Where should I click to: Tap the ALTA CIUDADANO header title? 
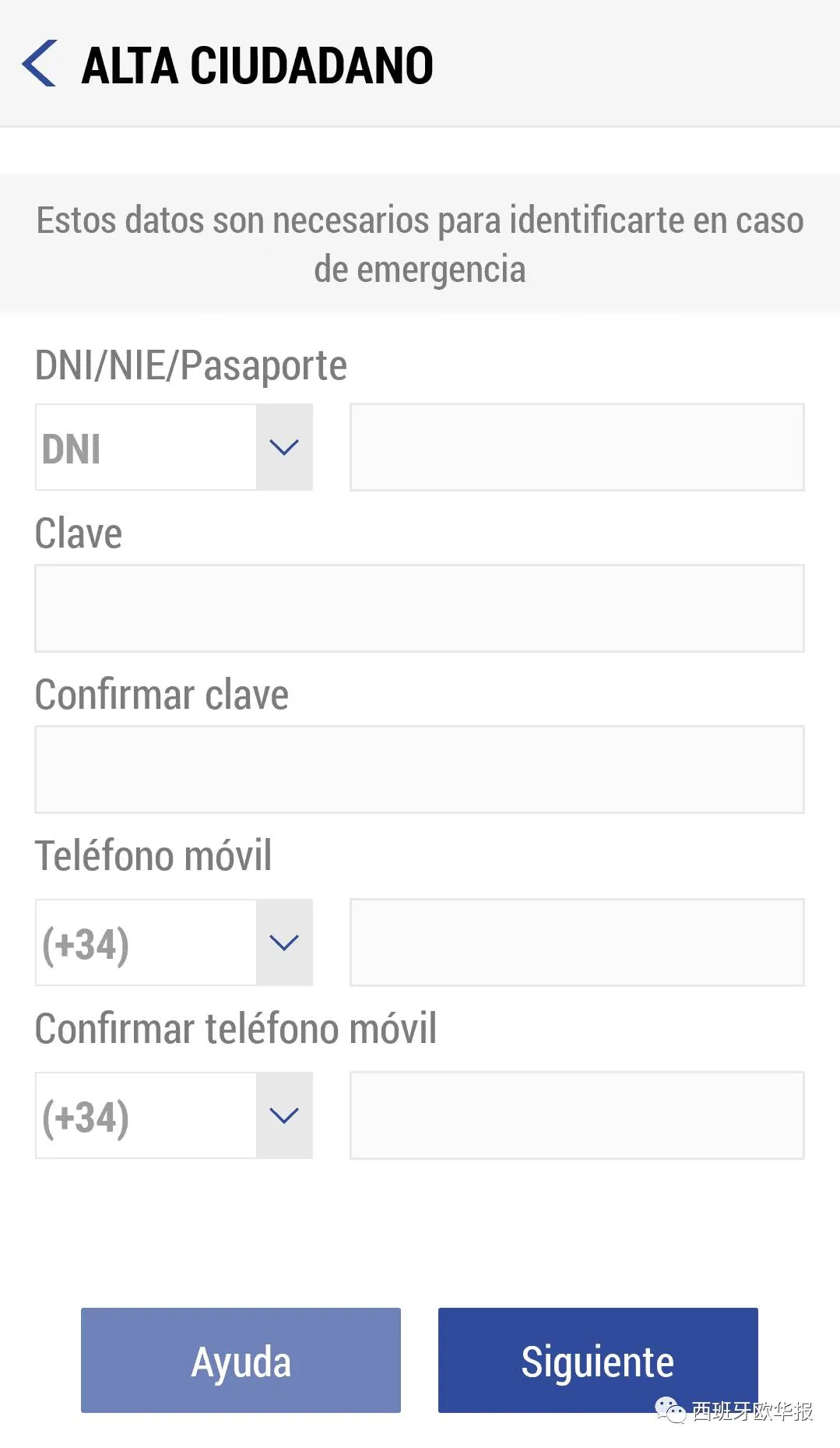(x=257, y=65)
